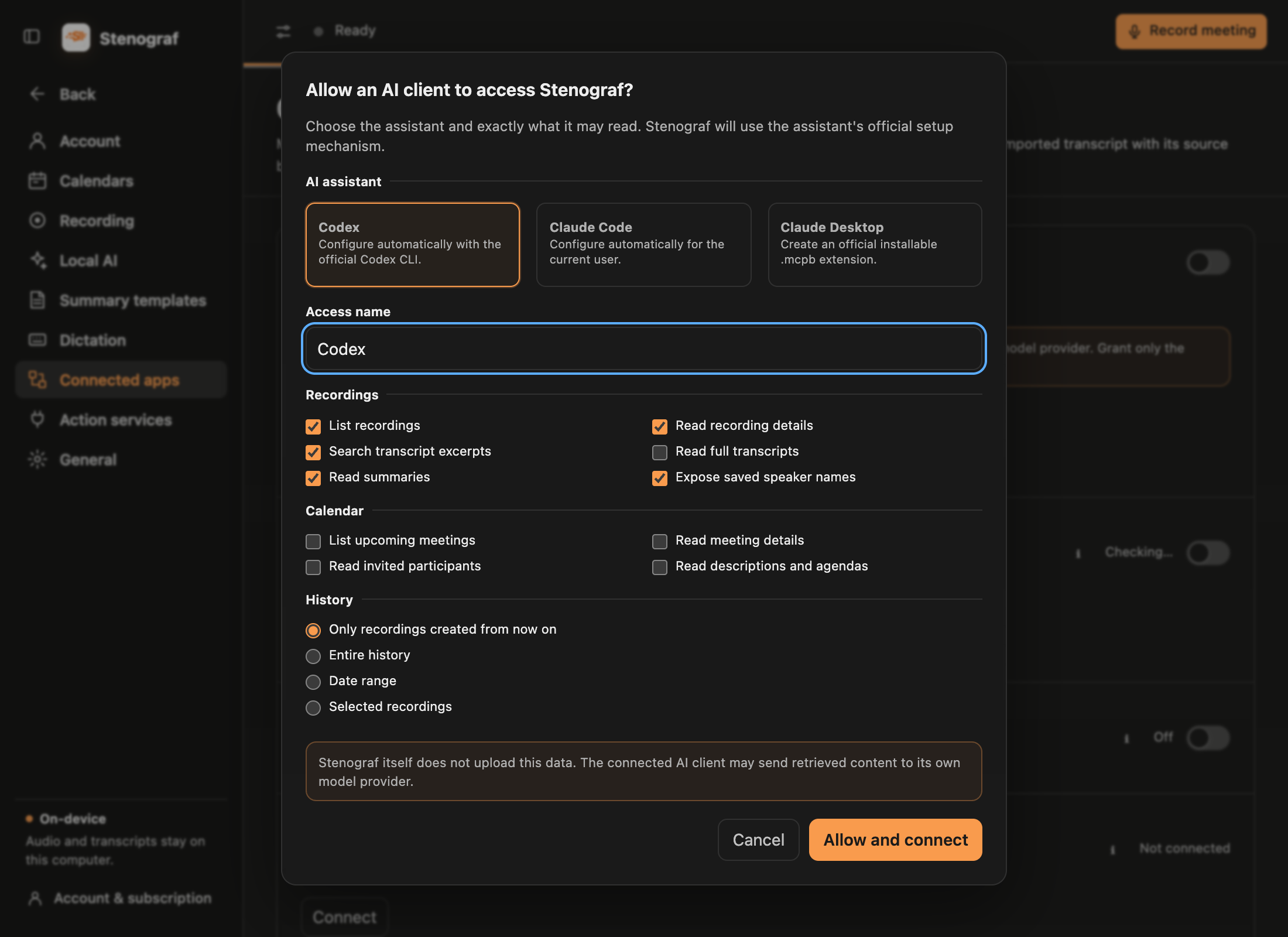The image size is (1288, 937).
Task: Enable Read meeting details checkbox
Action: click(660, 541)
